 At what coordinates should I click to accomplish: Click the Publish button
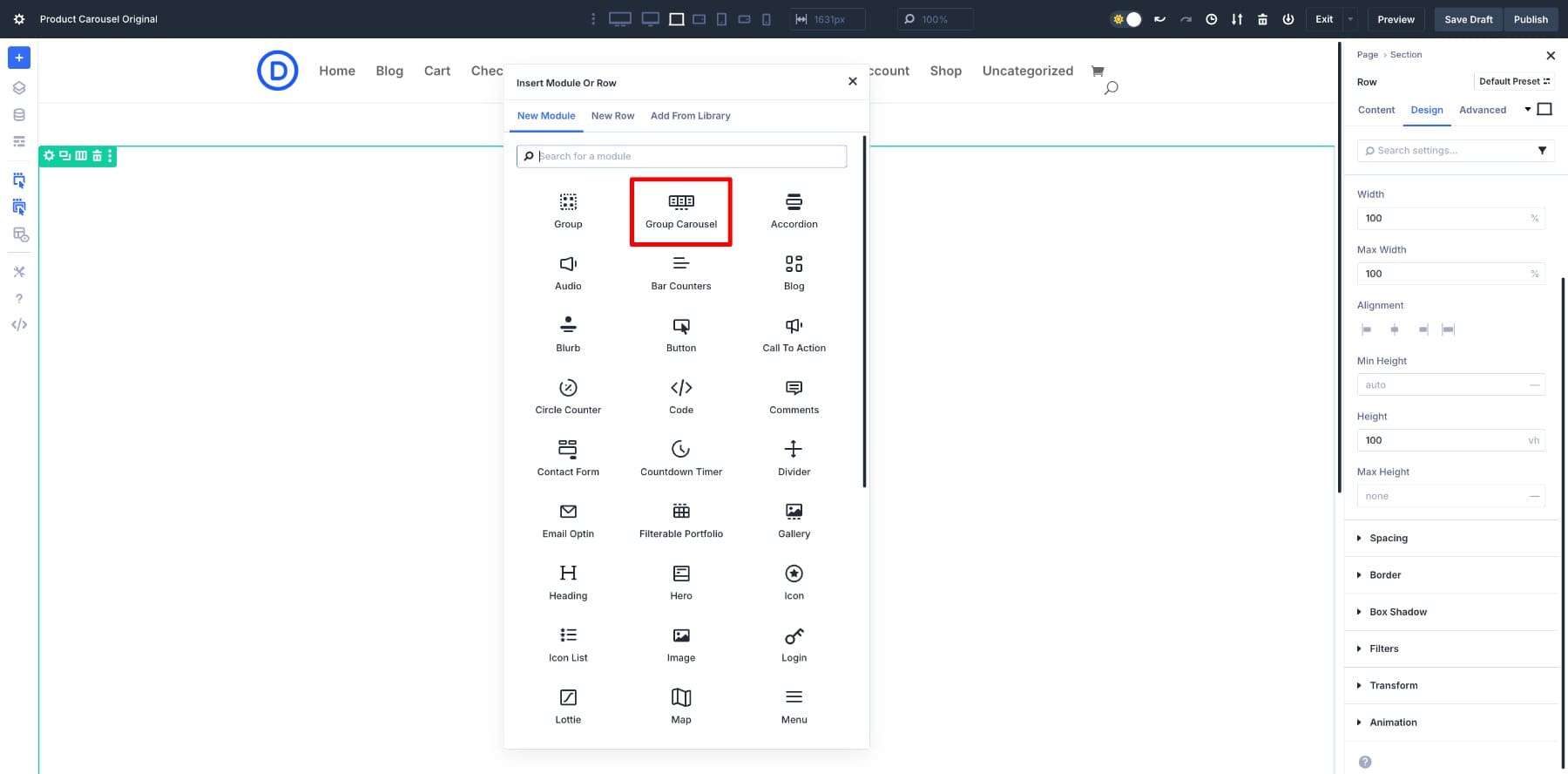(x=1531, y=19)
